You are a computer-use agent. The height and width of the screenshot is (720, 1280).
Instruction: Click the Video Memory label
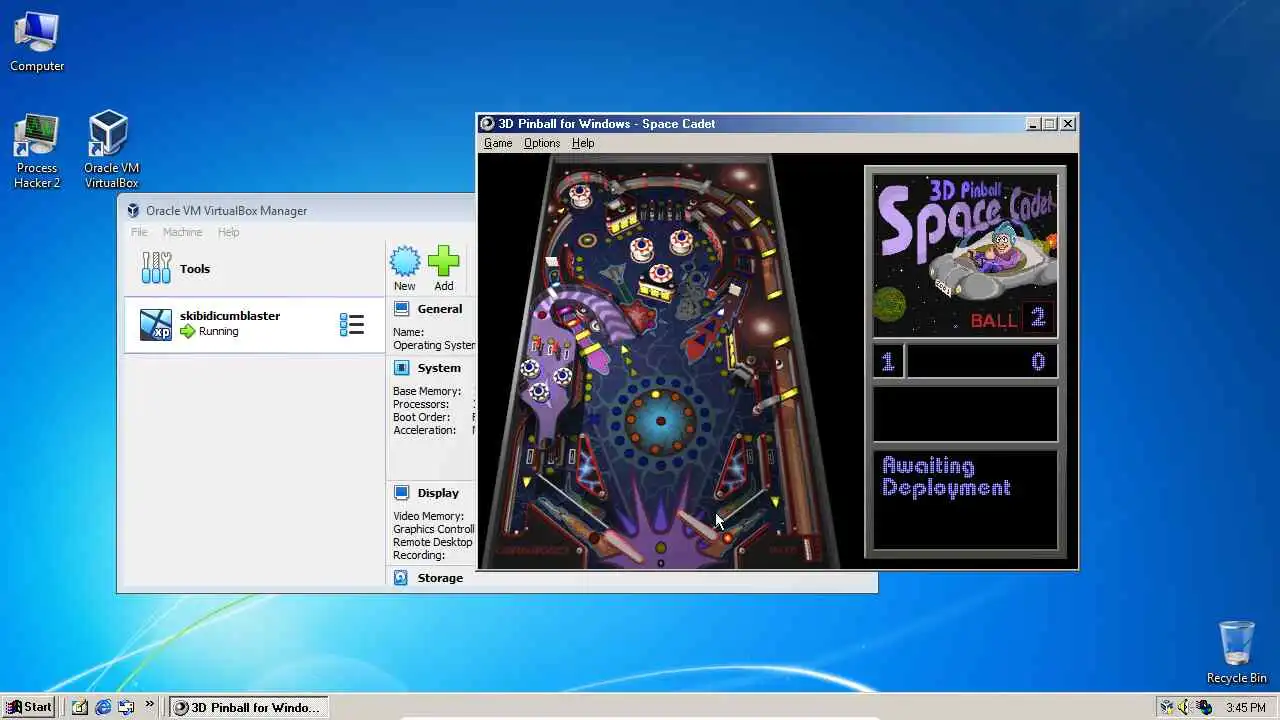428,516
